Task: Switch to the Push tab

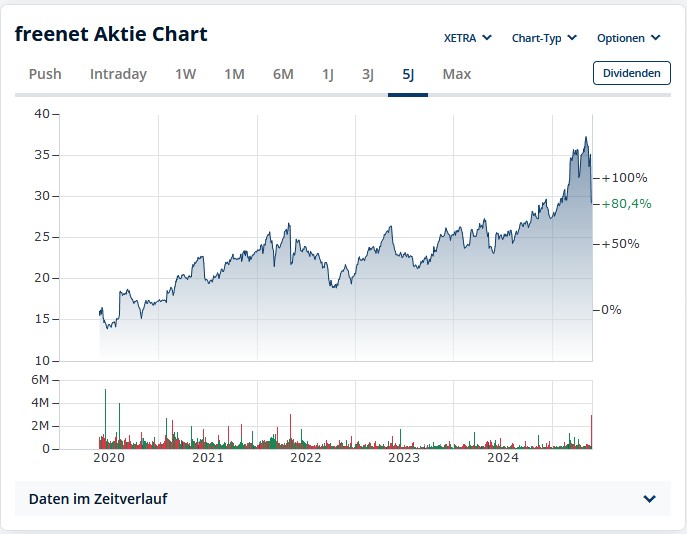Action: 45,74
